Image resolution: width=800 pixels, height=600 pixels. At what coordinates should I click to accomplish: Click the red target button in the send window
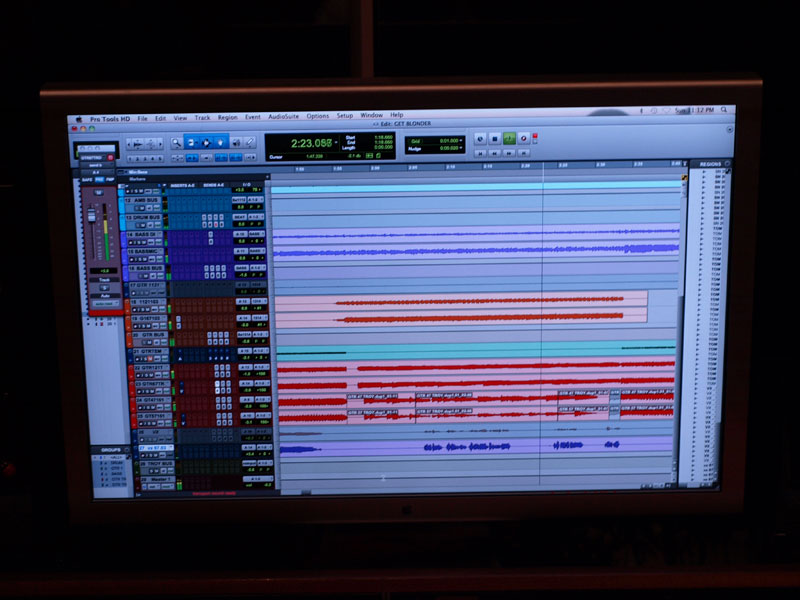(x=110, y=158)
